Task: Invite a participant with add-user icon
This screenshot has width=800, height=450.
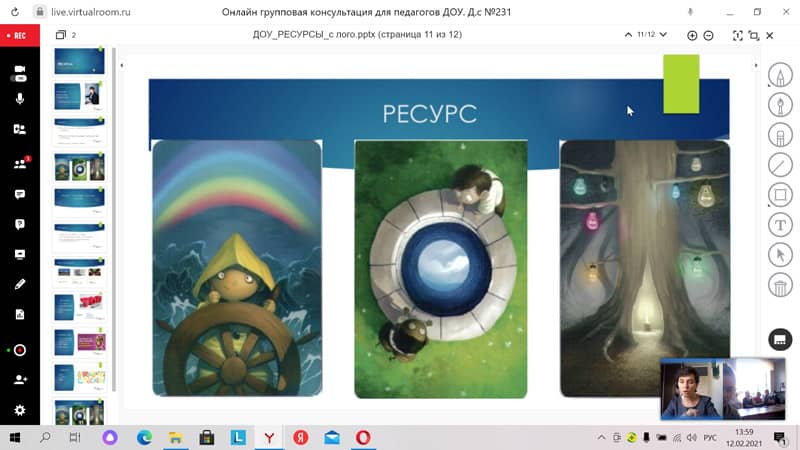Action: tap(20, 380)
